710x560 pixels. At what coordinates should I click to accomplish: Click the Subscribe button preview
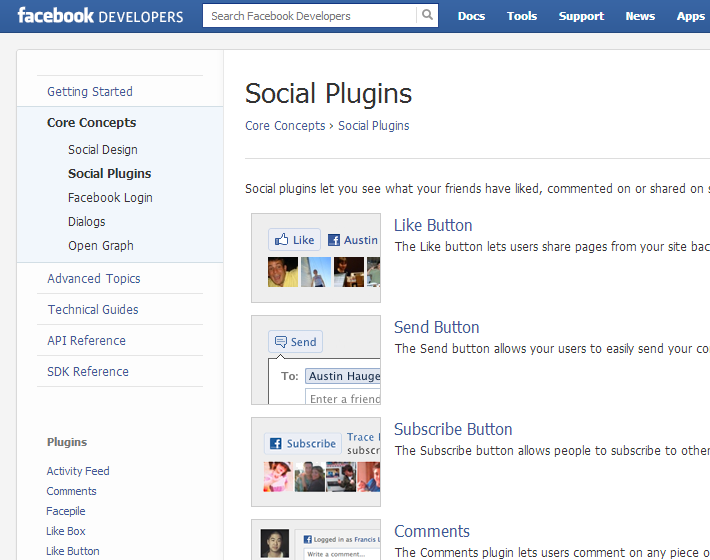tap(302, 443)
